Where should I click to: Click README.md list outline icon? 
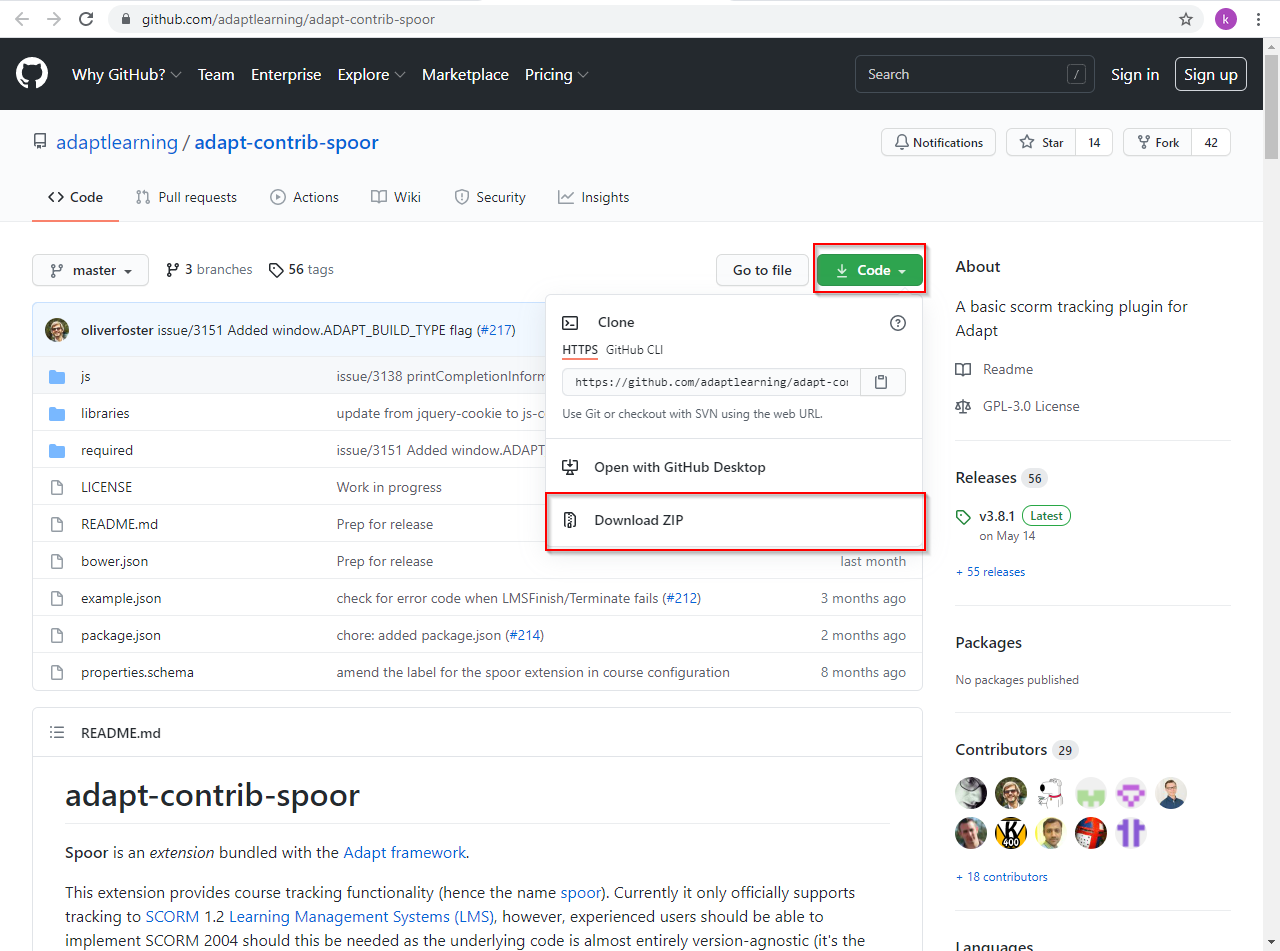tap(57, 733)
